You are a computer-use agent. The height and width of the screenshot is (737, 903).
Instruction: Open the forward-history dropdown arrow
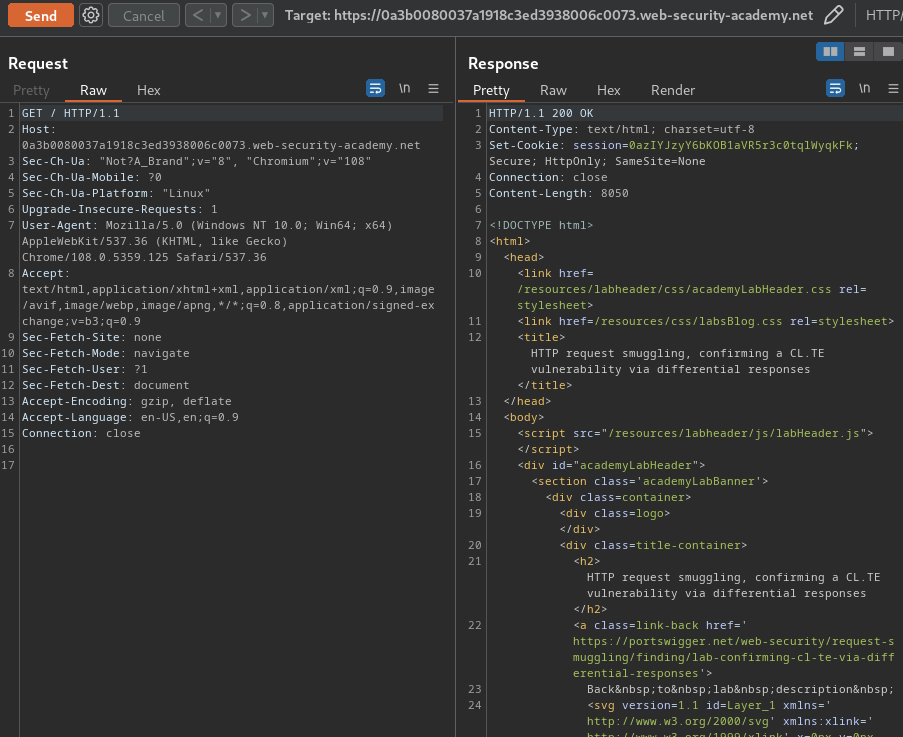(x=265, y=15)
